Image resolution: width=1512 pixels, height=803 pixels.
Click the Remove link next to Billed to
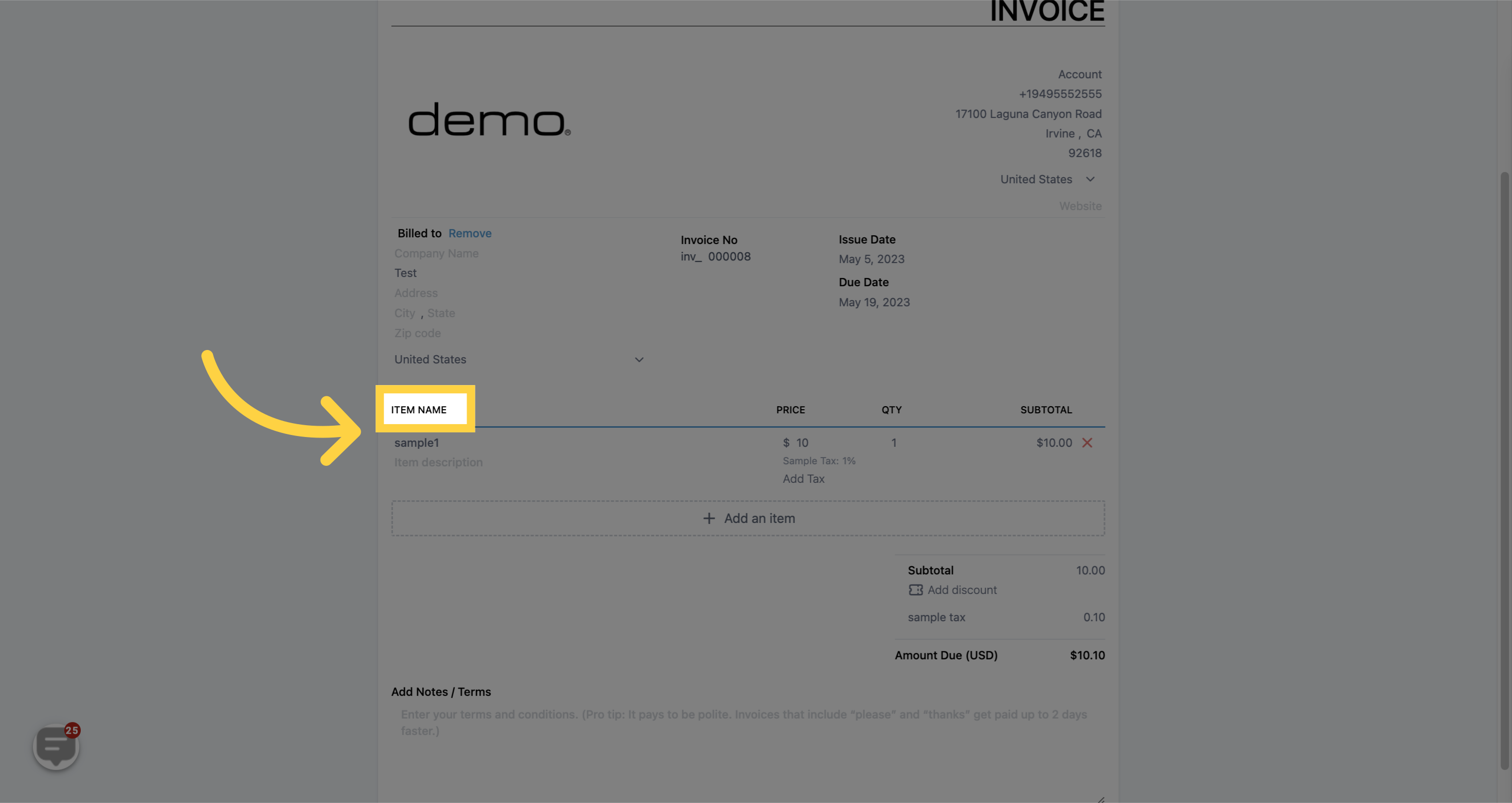pos(470,233)
